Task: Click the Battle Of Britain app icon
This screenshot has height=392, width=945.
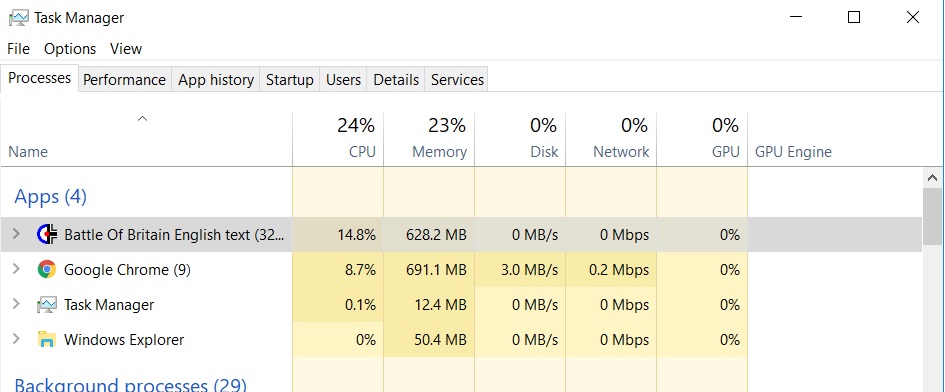Action: [47, 235]
